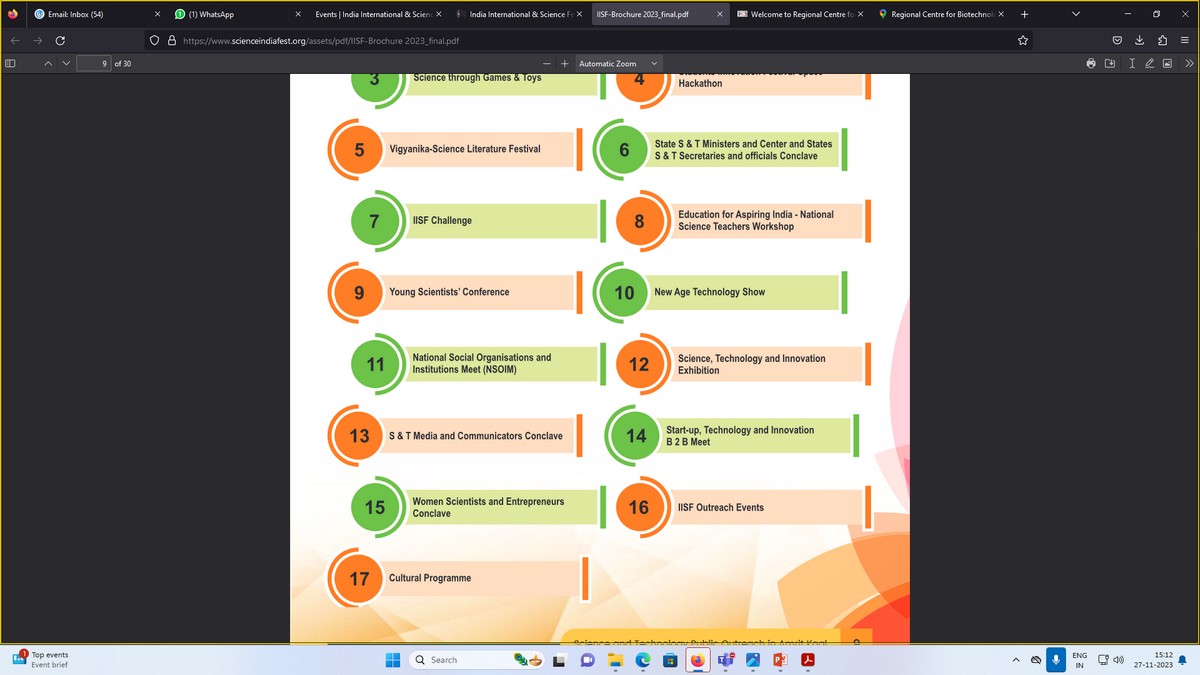Open the PDF viewer tools menu
1200x675 pixels.
click(x=1189, y=63)
